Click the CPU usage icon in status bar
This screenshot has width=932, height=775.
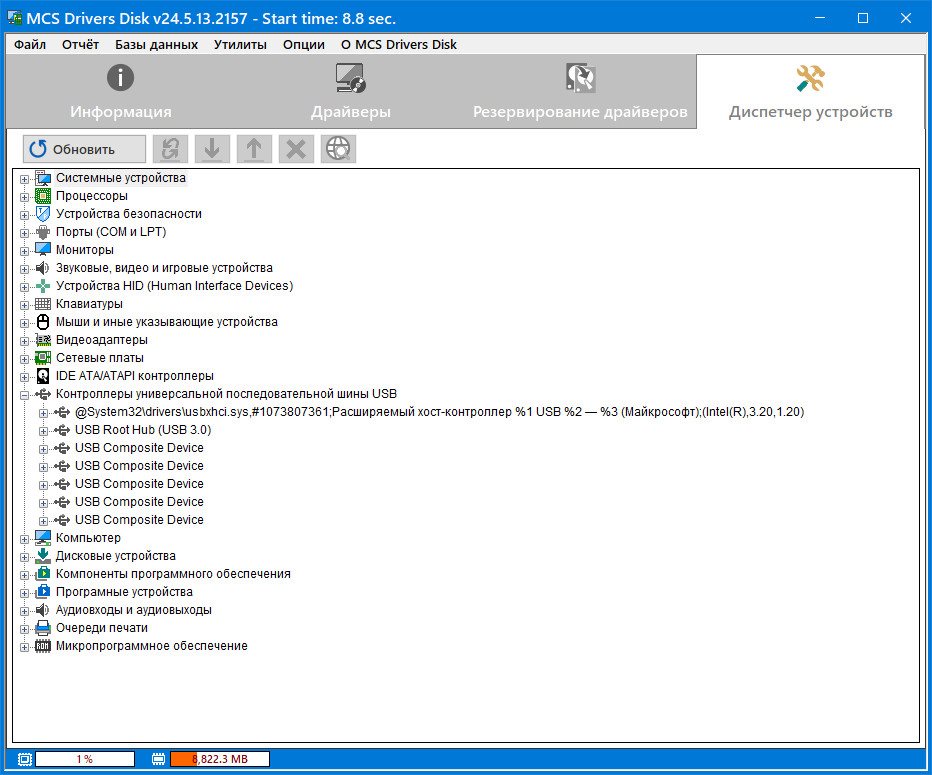24,759
